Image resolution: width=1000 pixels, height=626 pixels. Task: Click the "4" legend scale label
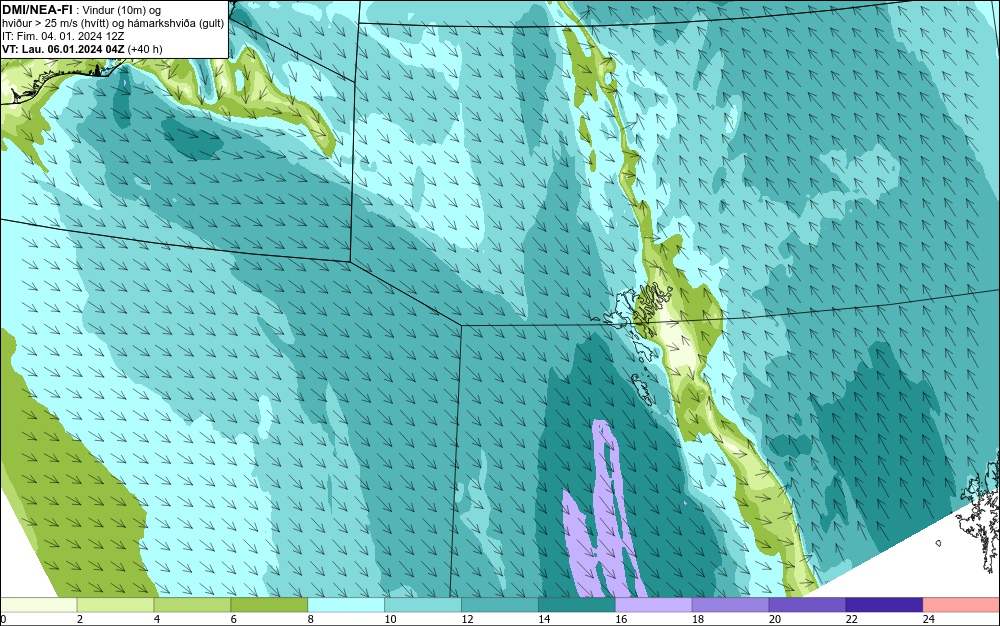point(157,619)
